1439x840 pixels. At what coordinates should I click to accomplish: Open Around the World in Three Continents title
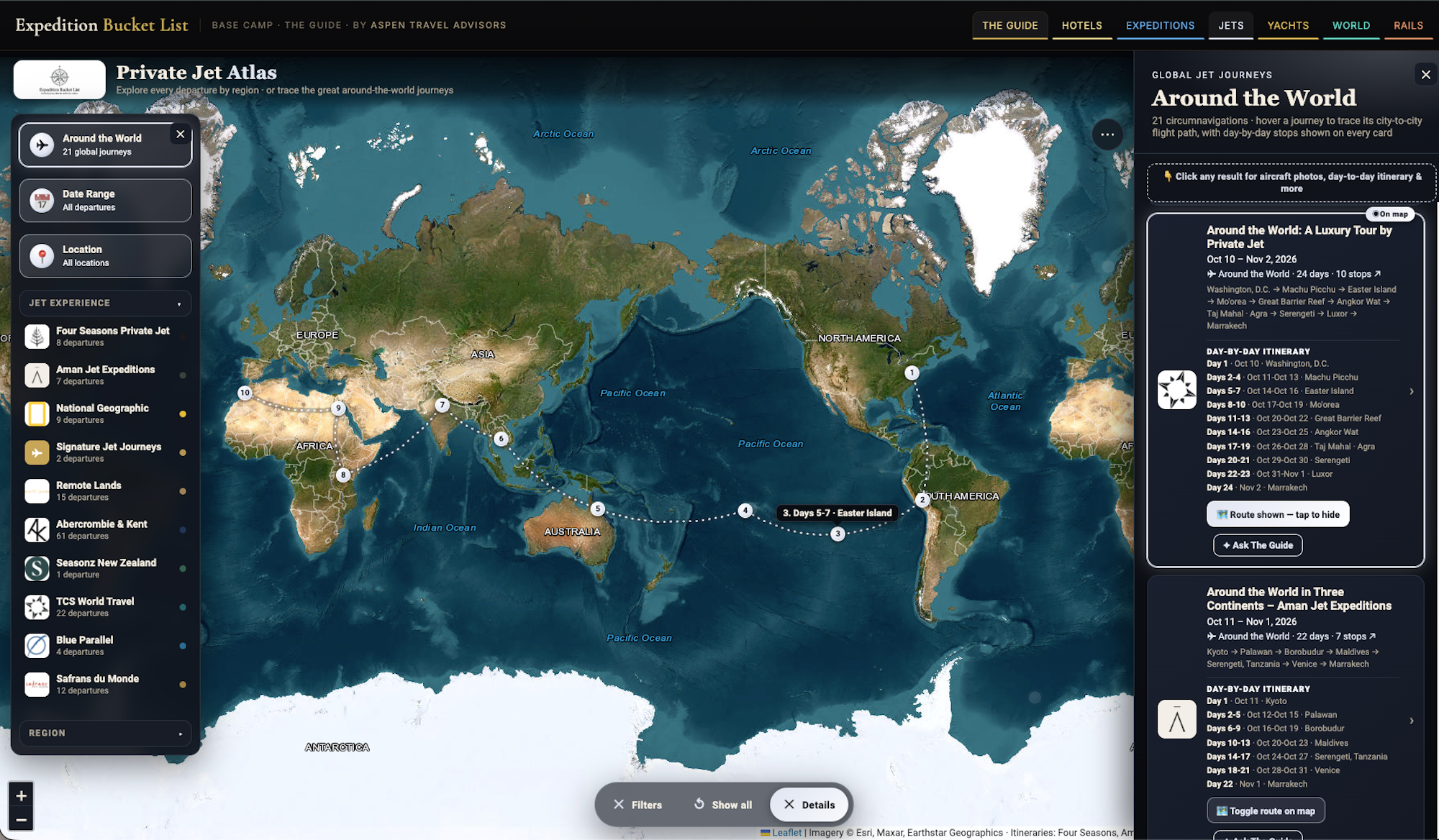click(x=1299, y=598)
